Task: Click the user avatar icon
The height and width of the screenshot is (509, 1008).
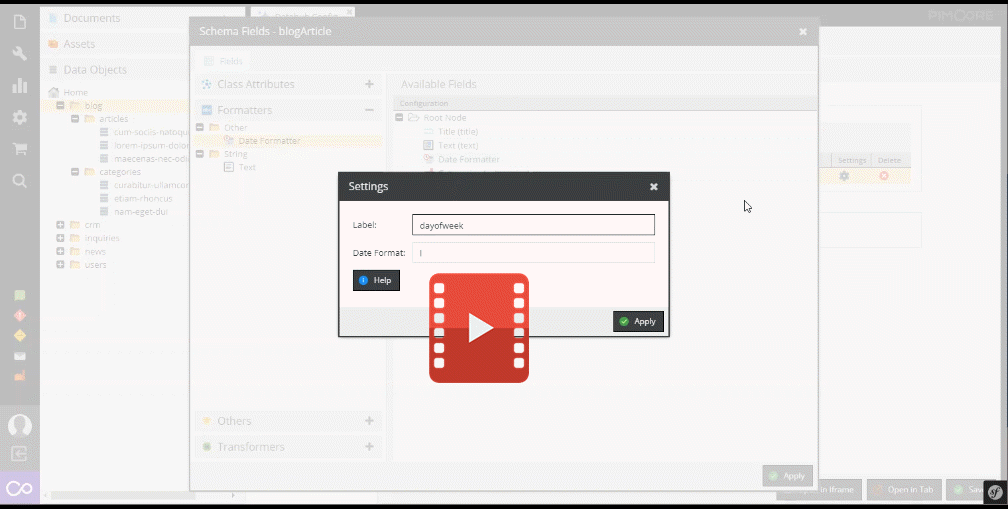Action: [x=19, y=425]
